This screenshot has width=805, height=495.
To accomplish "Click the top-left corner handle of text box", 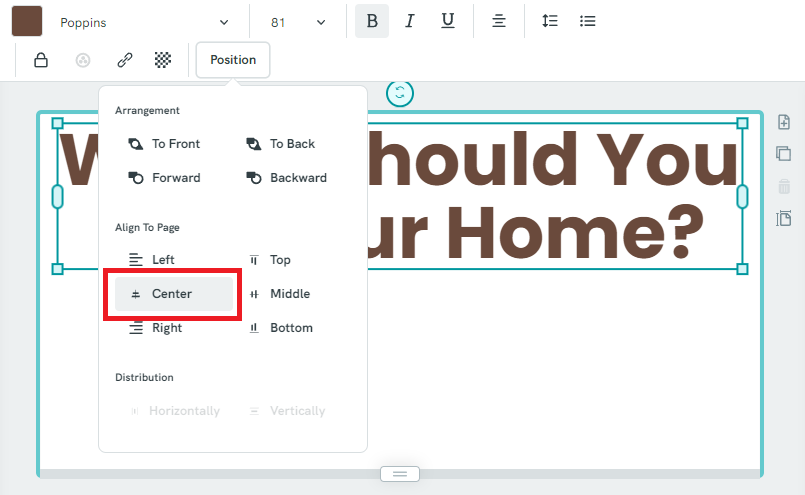I will tap(58, 123).
